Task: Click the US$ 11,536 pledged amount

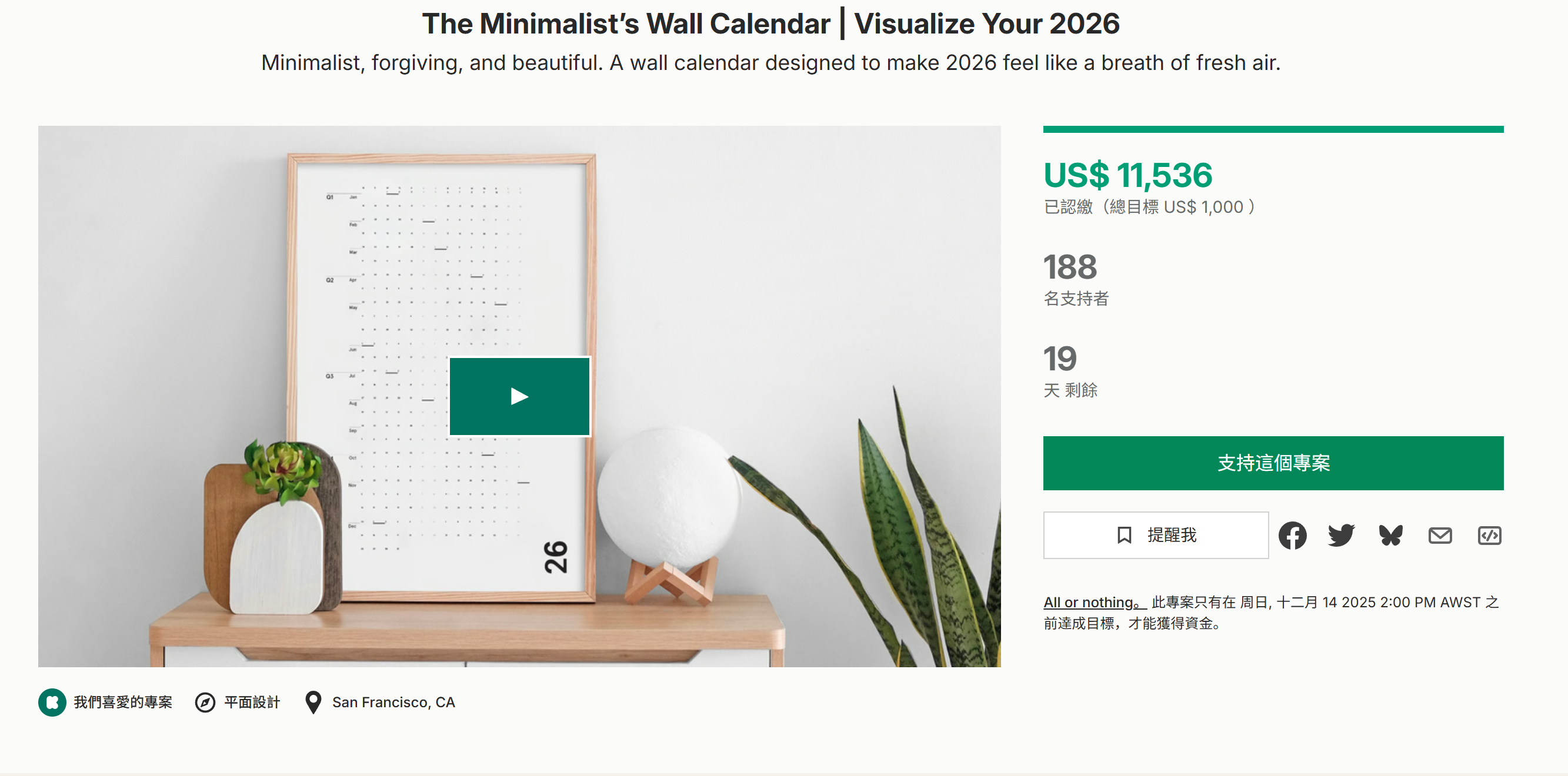Action: 1127,175
